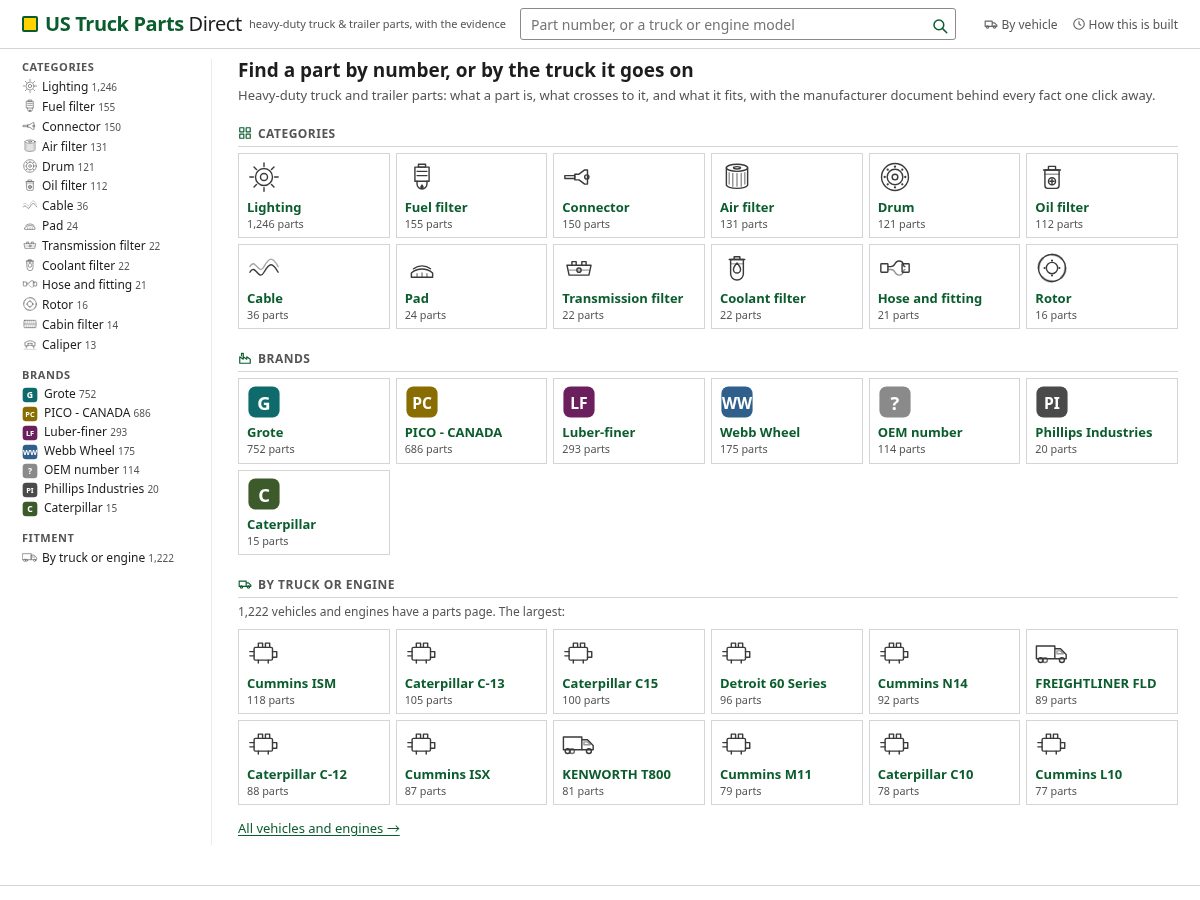
Task: Open the By vehicle navigation link
Action: coord(1020,24)
